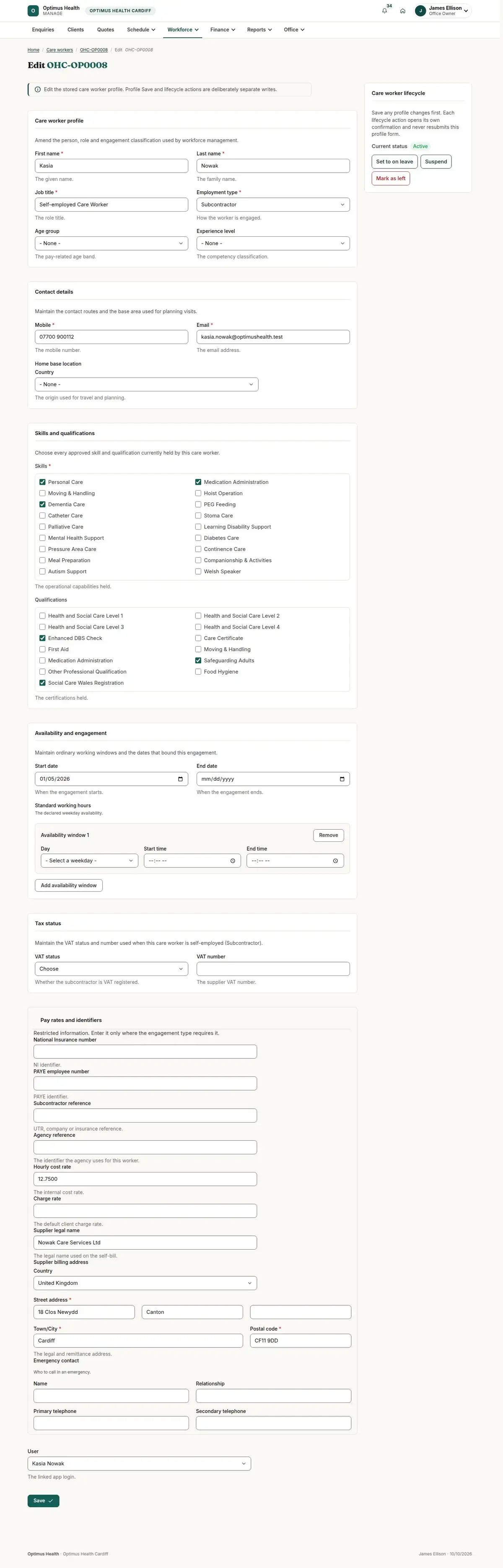Open the Enquiries menu item
The height and width of the screenshot is (1568, 503).
[x=43, y=30]
